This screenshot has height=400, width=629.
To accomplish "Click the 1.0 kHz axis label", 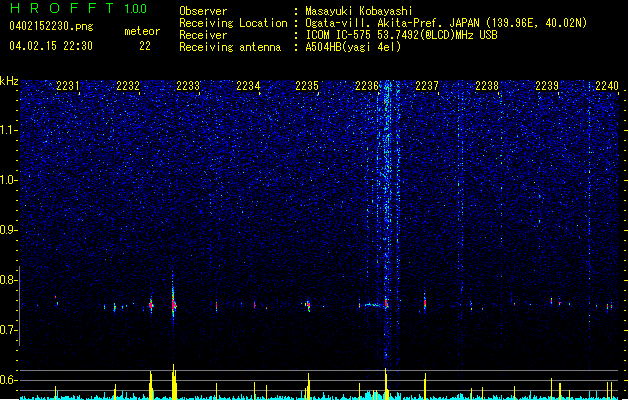I will coord(8,180).
